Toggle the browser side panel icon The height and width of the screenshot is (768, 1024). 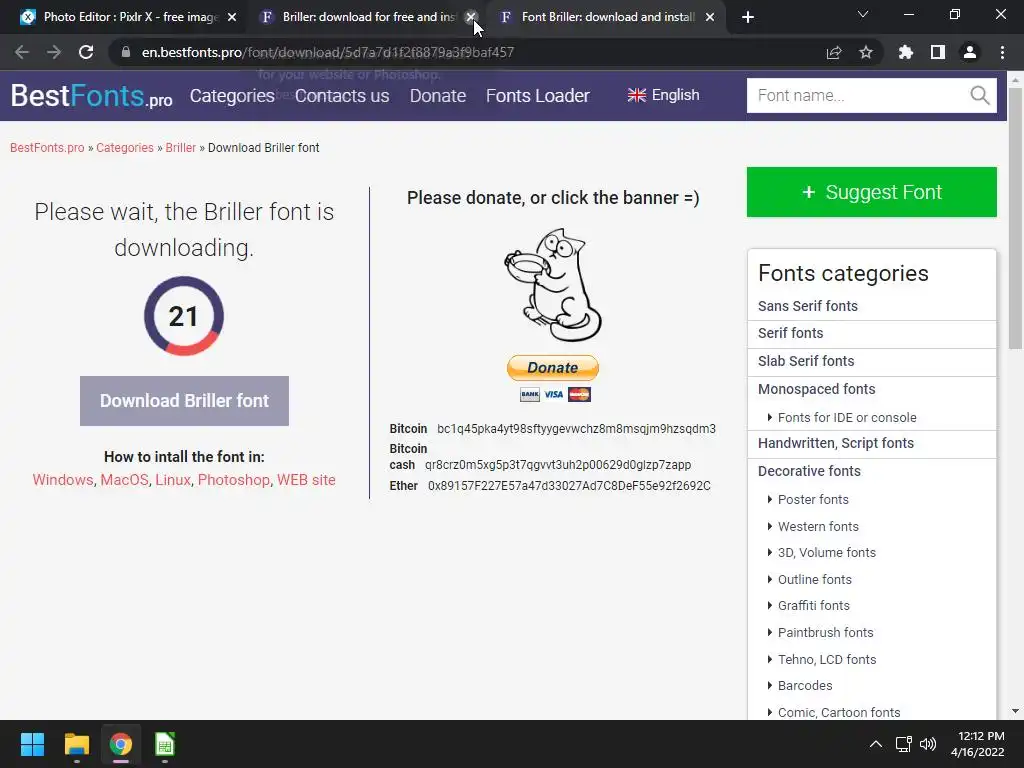pyautogui.click(x=938, y=52)
